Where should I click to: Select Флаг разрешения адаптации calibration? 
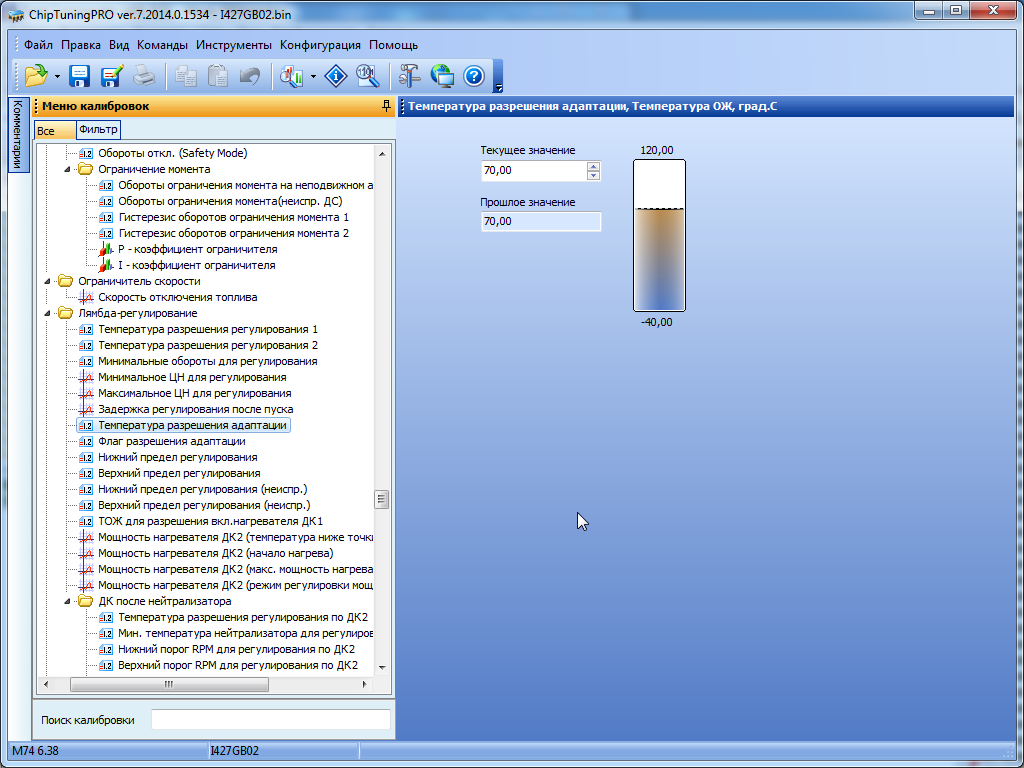click(171, 441)
